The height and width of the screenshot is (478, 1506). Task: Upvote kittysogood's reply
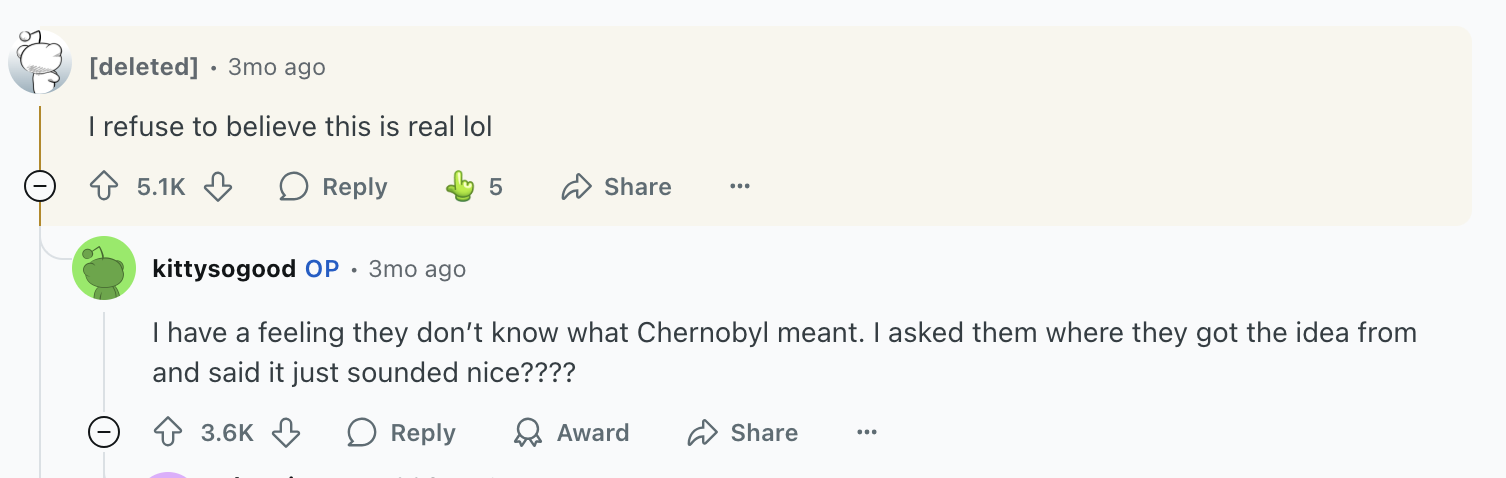pyautogui.click(x=168, y=433)
